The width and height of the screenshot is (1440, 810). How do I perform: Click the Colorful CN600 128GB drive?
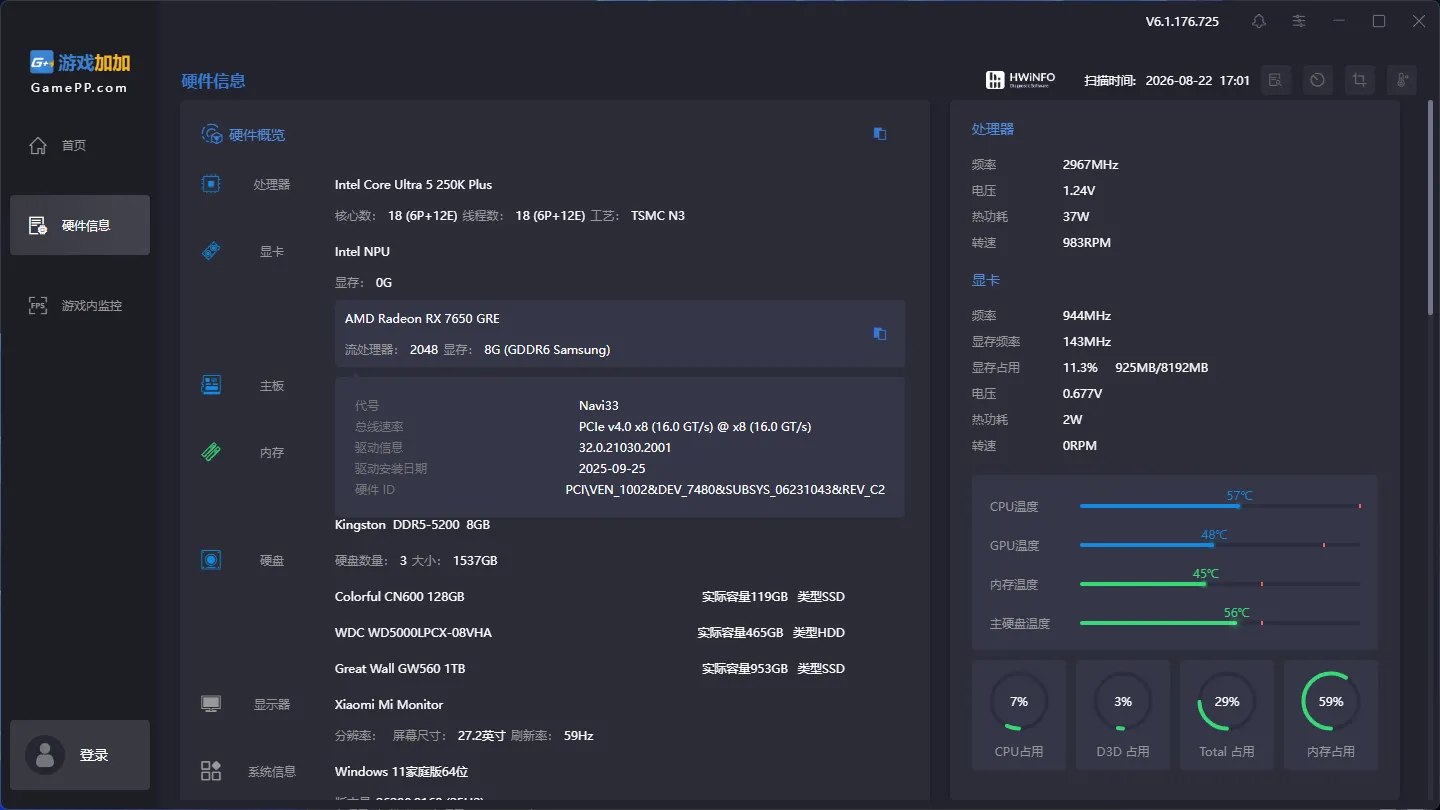coord(400,597)
